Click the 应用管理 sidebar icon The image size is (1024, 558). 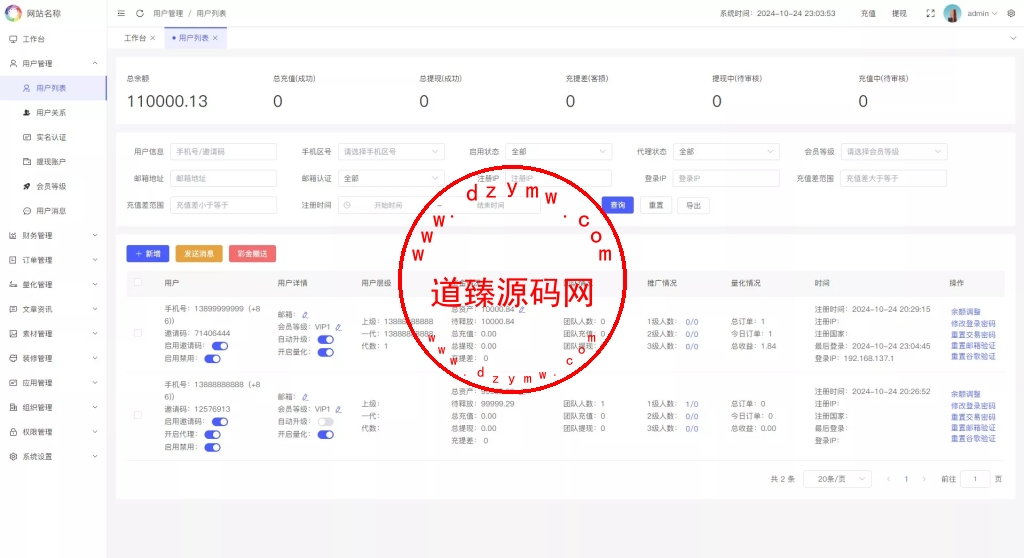13,383
